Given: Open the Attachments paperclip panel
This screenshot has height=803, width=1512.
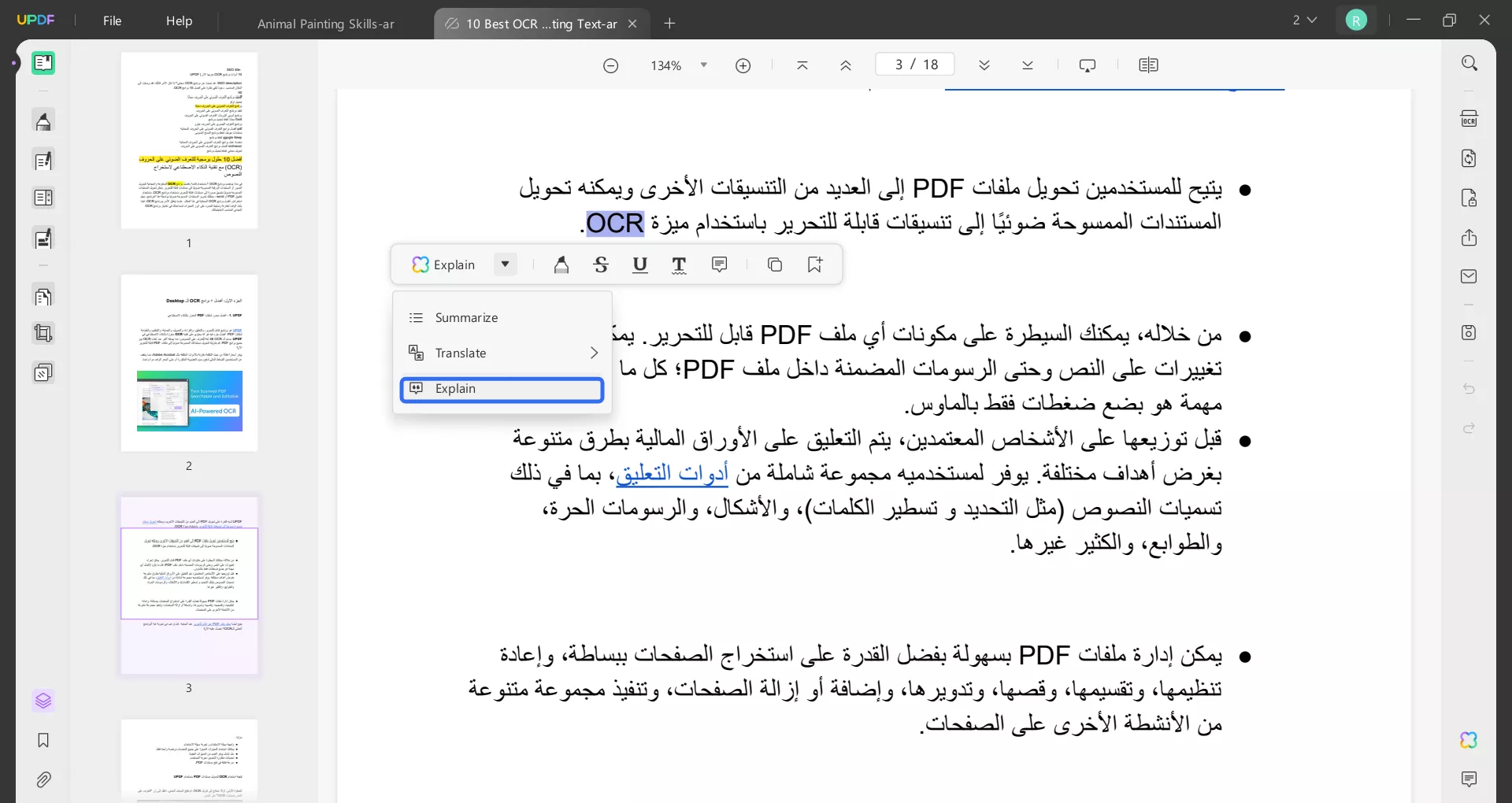Looking at the screenshot, I should (x=43, y=779).
